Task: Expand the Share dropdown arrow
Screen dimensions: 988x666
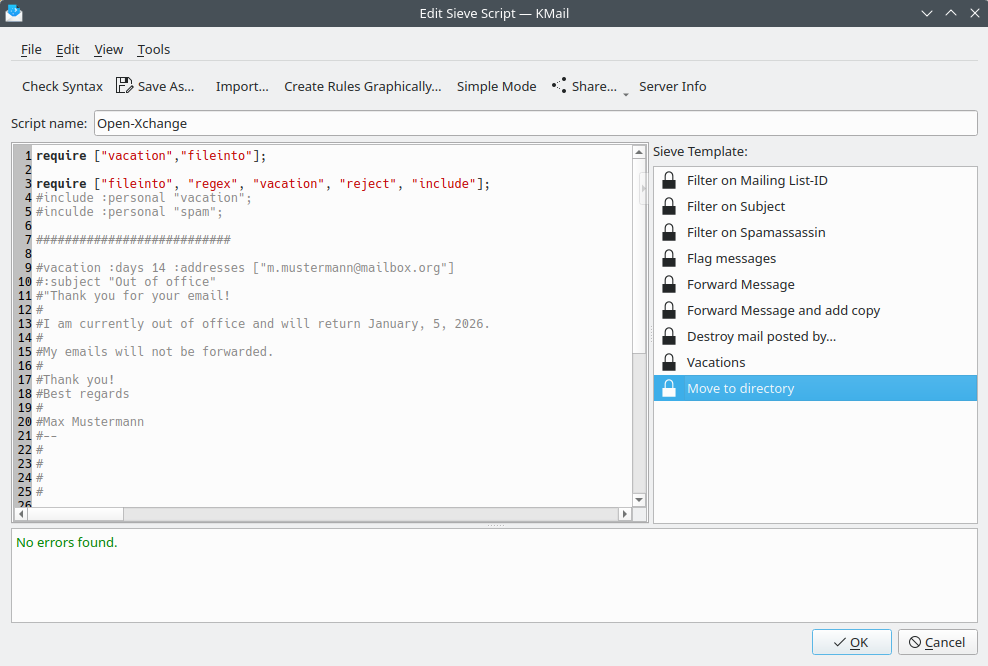Action: pyautogui.click(x=626, y=92)
